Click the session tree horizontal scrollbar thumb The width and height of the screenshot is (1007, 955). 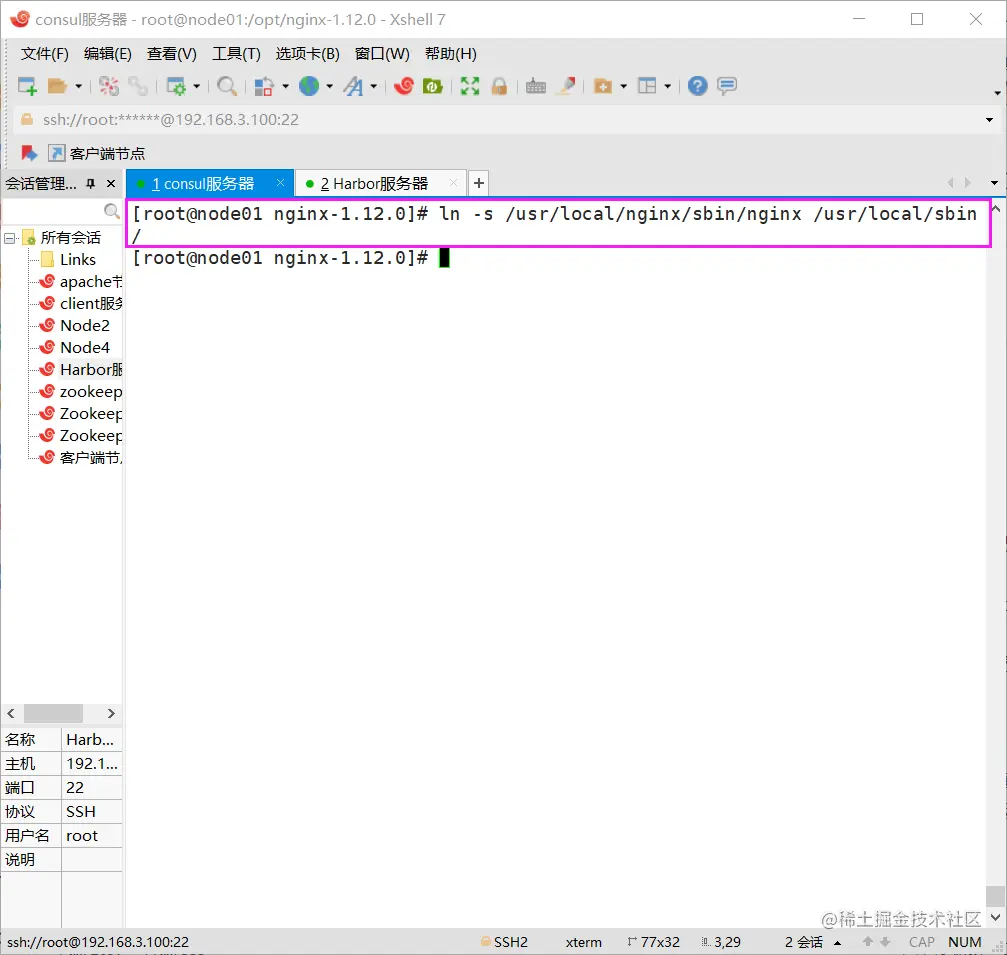53,714
